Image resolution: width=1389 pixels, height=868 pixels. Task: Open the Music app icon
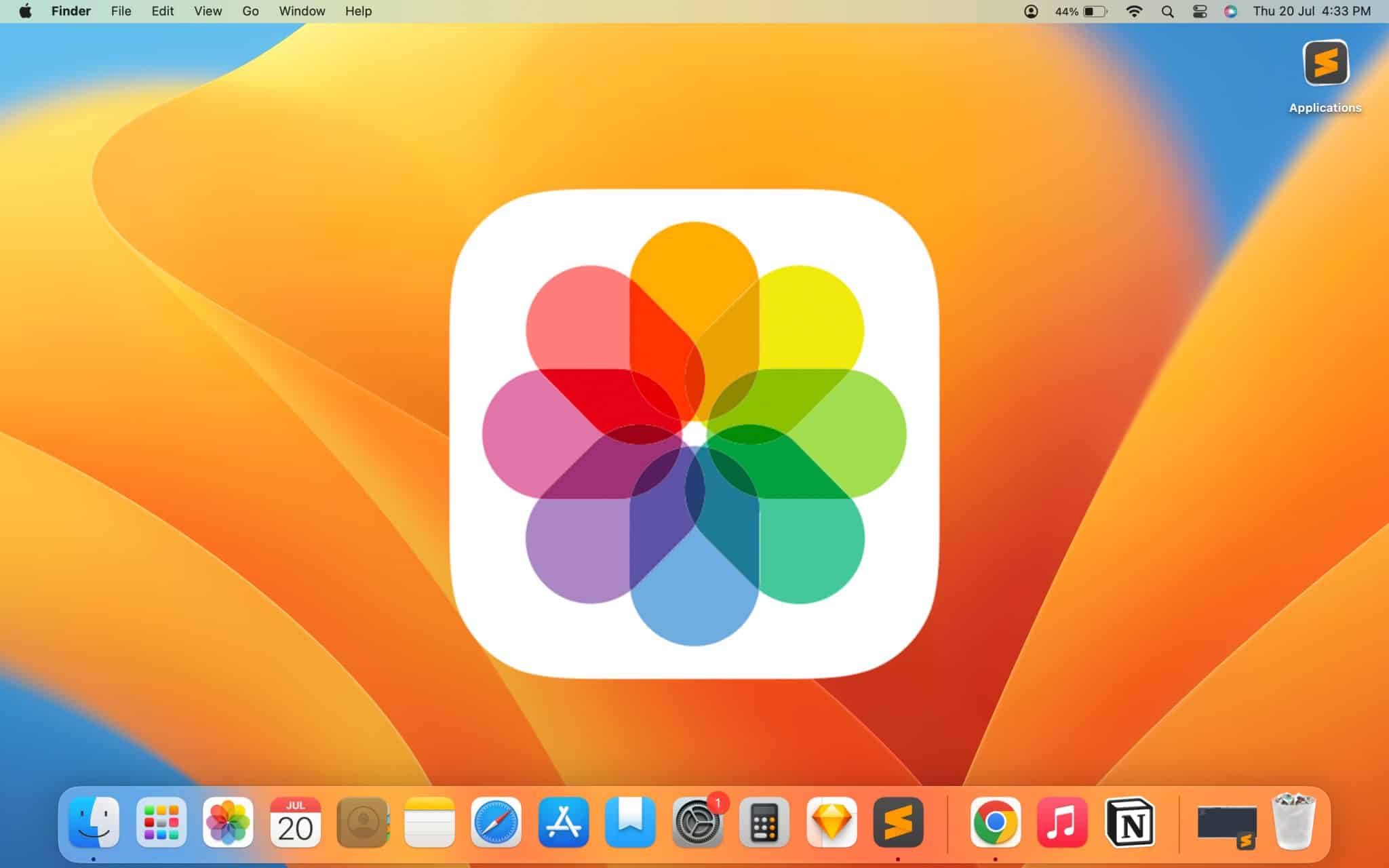(x=1062, y=823)
